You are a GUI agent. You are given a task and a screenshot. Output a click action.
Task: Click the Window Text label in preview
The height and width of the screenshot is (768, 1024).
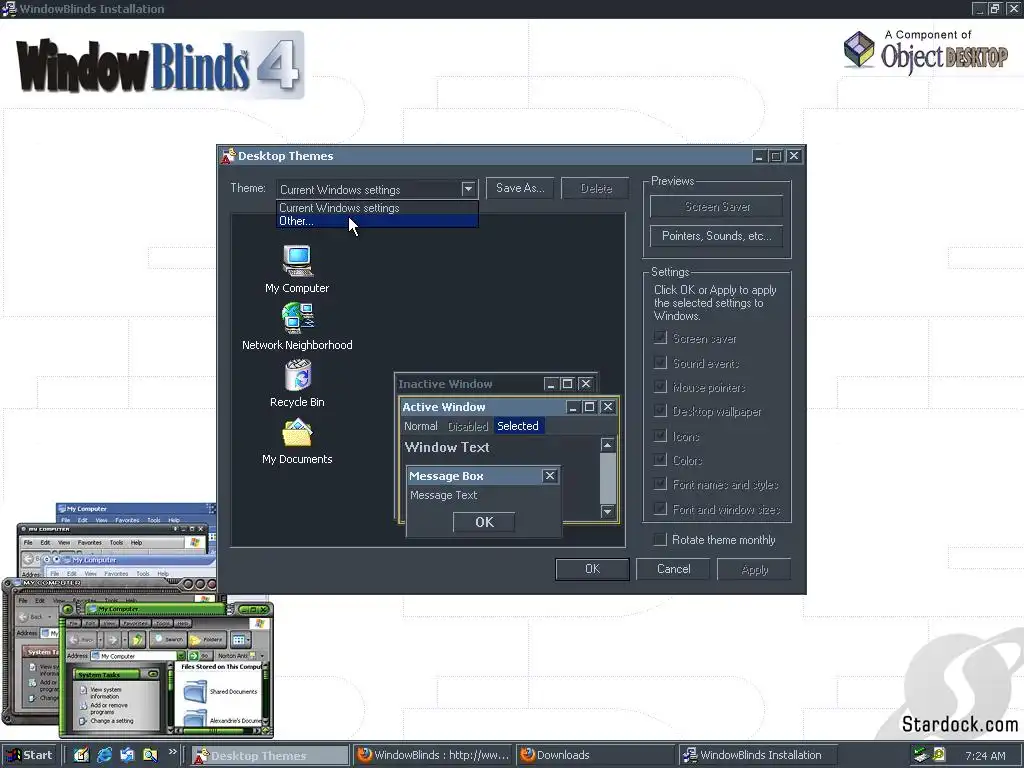pos(447,447)
